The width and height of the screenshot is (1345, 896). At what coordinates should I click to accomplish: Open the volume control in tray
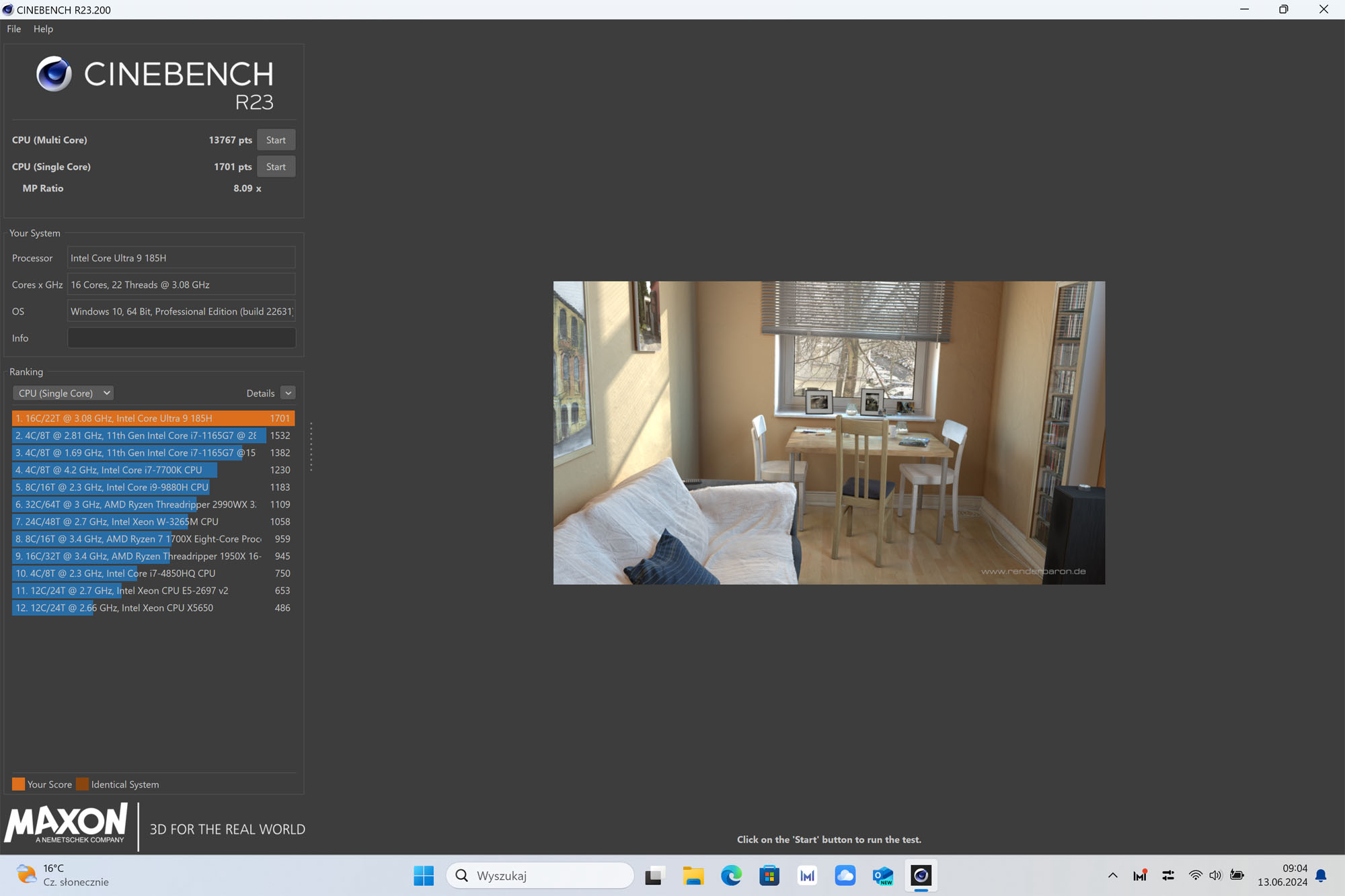coord(1215,875)
